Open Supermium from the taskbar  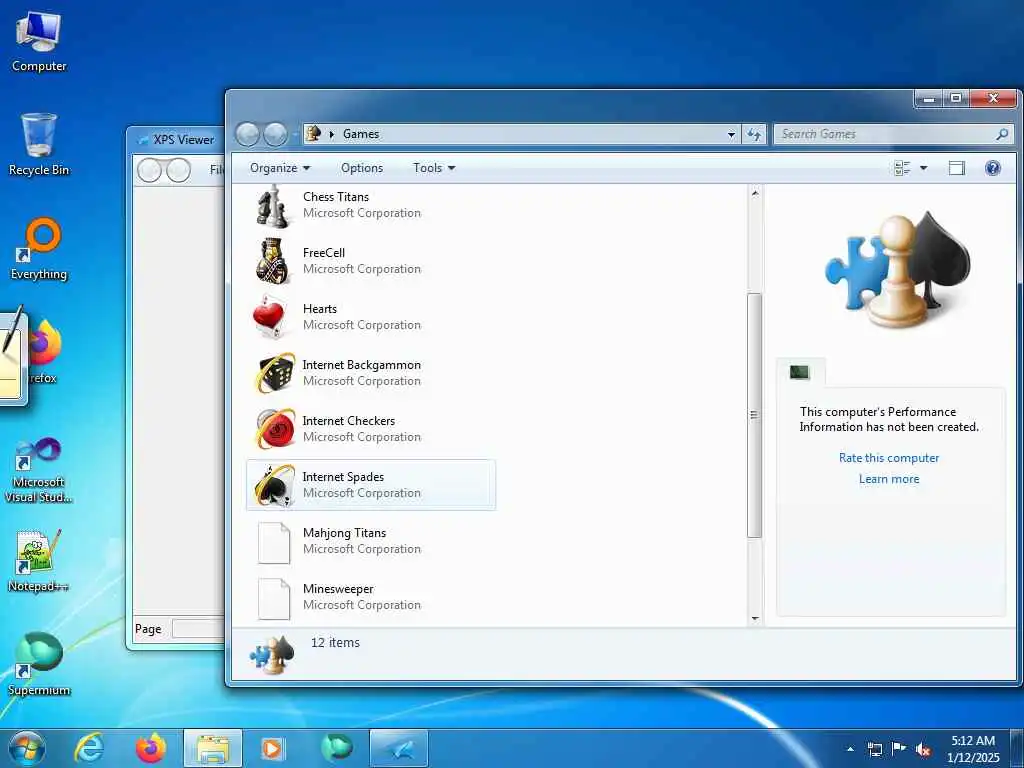pyautogui.click(x=336, y=748)
